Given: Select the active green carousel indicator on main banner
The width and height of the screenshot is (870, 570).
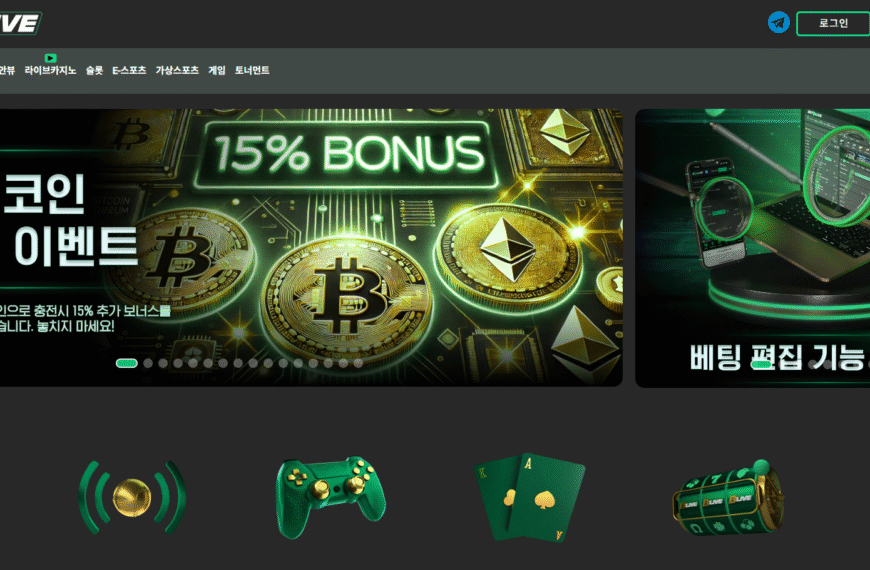Looking at the screenshot, I should [x=127, y=364].
